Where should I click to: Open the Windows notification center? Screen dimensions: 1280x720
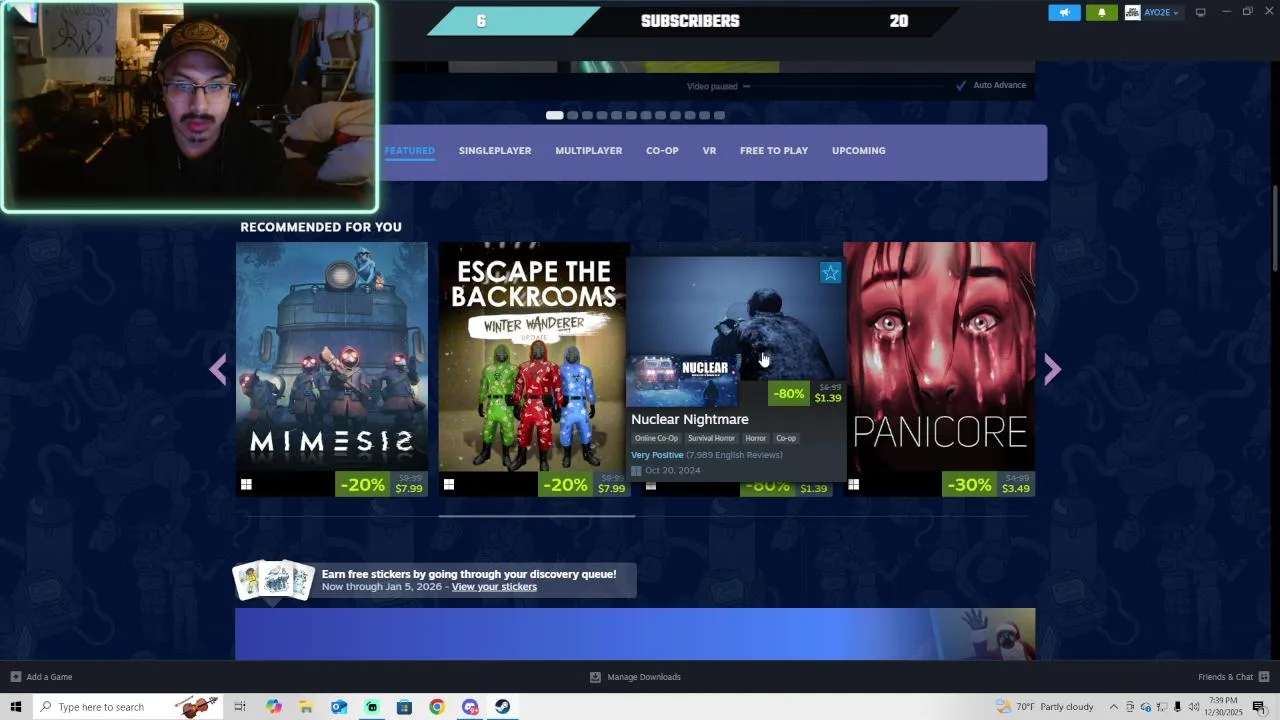pyautogui.click(x=1259, y=707)
